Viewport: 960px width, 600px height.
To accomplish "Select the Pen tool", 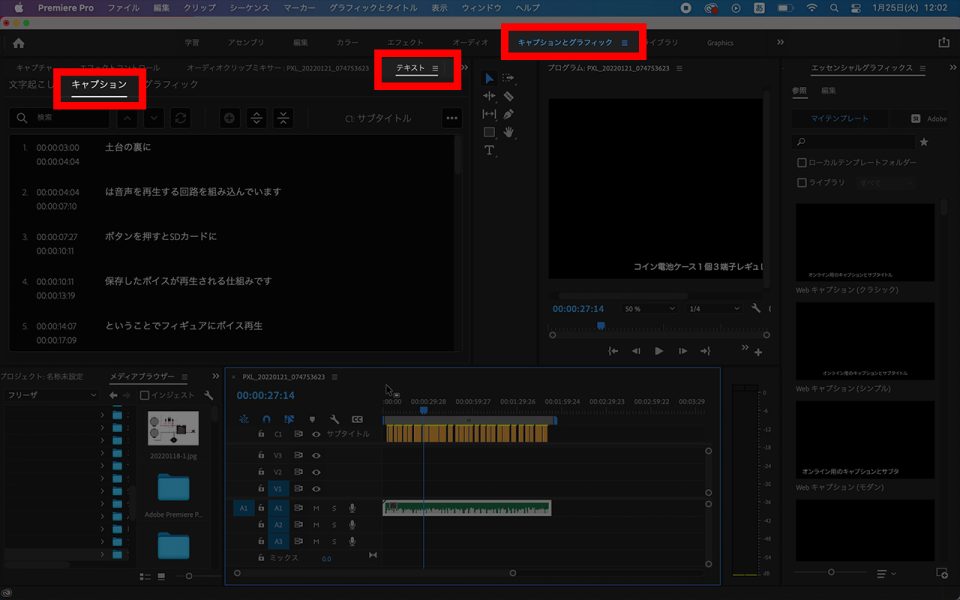I will tap(508, 114).
